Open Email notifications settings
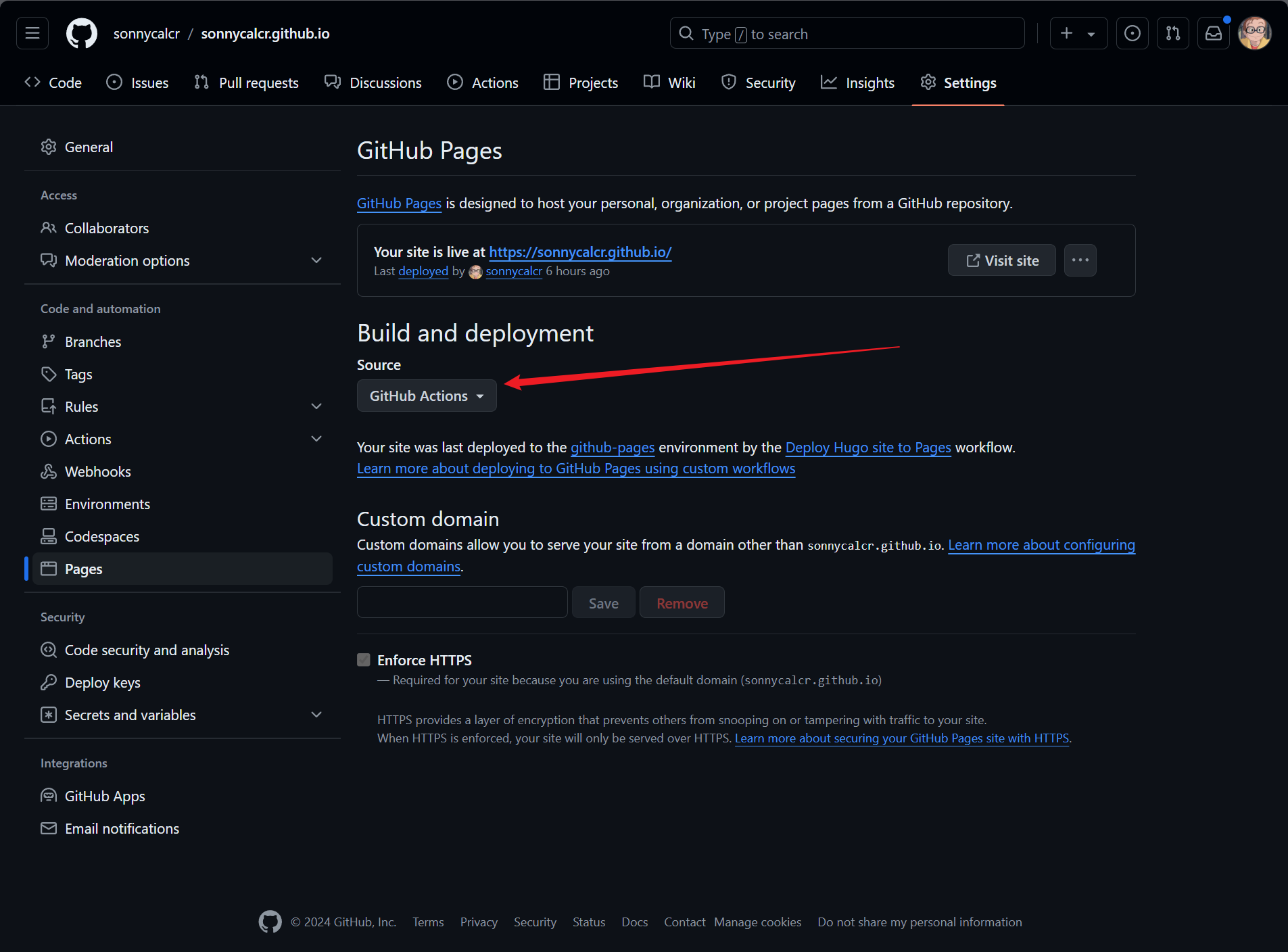Screen dimensions: 1288x952 tap(183, 828)
